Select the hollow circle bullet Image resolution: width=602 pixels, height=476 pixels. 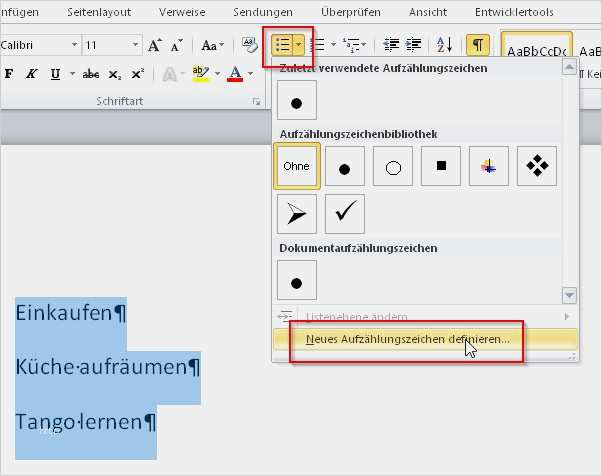point(393,166)
